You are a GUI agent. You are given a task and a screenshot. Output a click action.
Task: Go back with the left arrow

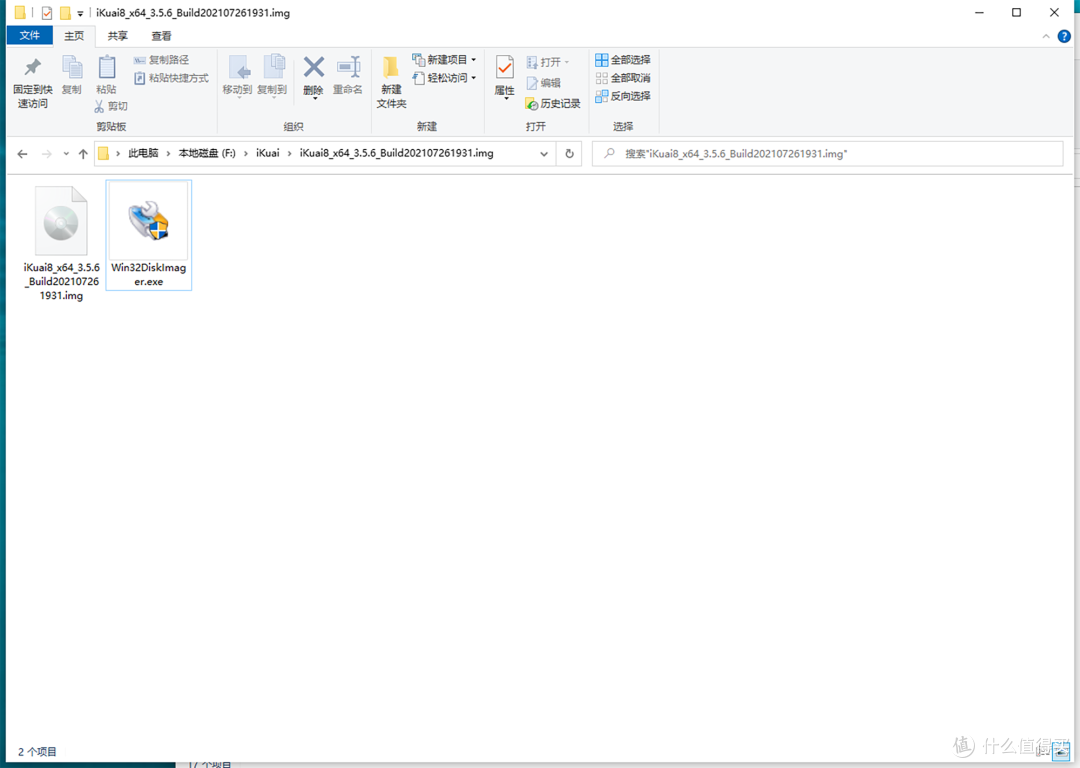point(22,154)
